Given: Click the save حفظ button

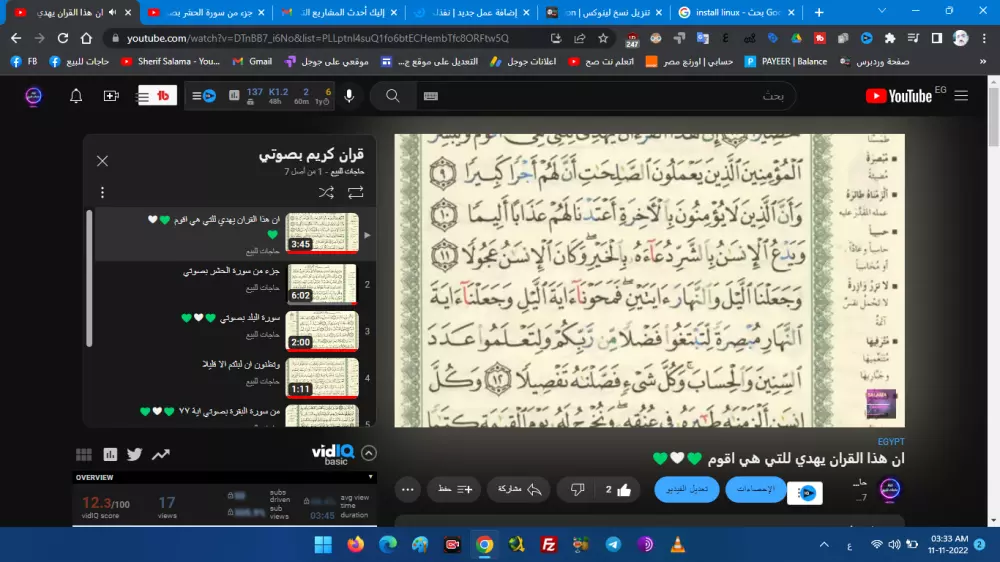Looking at the screenshot, I should point(454,489).
